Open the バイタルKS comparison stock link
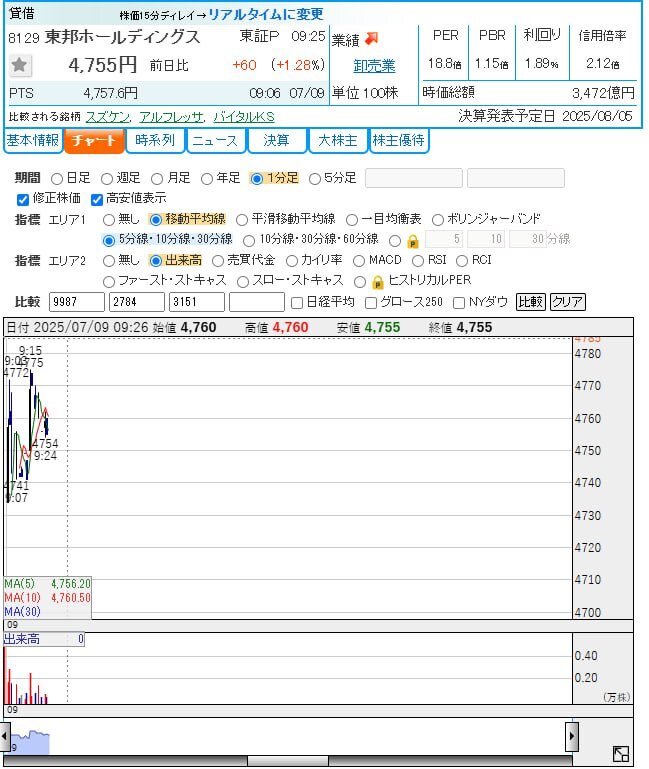This screenshot has height=769, width=649. (x=244, y=117)
